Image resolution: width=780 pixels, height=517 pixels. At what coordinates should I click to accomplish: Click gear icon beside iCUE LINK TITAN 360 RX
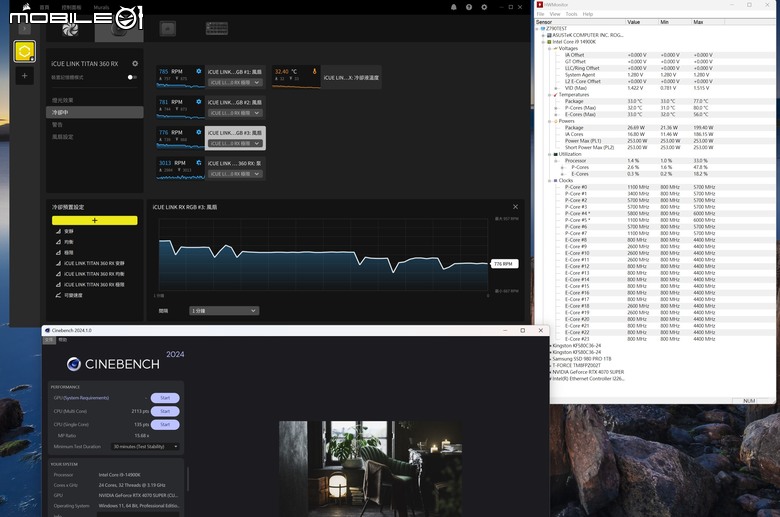tap(135, 64)
